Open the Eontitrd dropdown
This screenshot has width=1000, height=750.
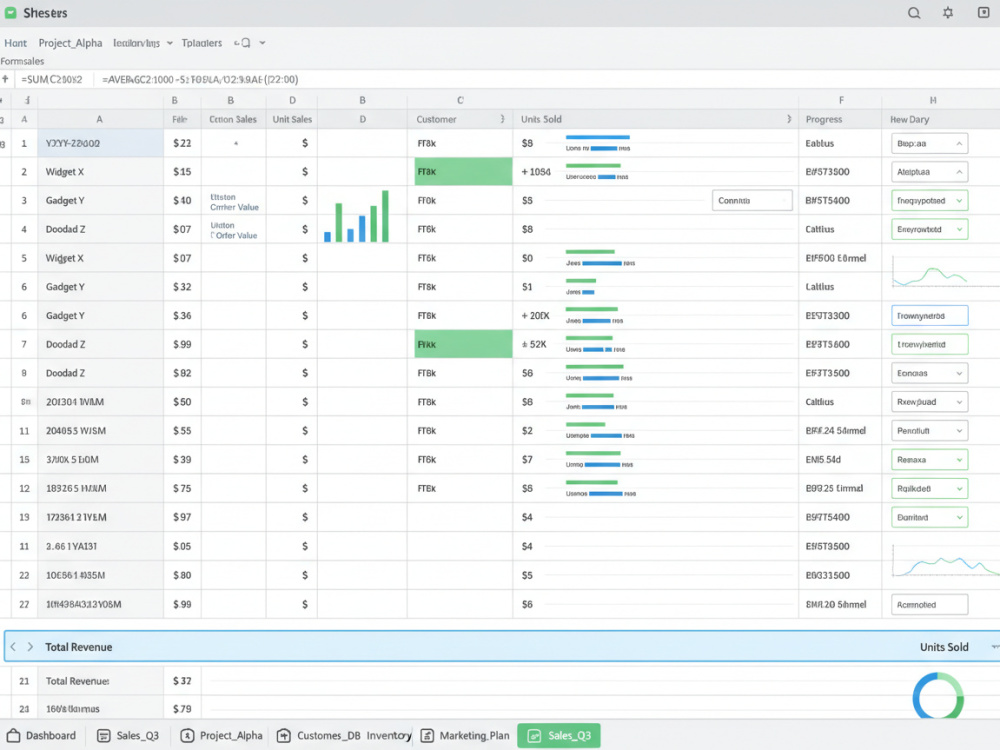[x=929, y=517]
